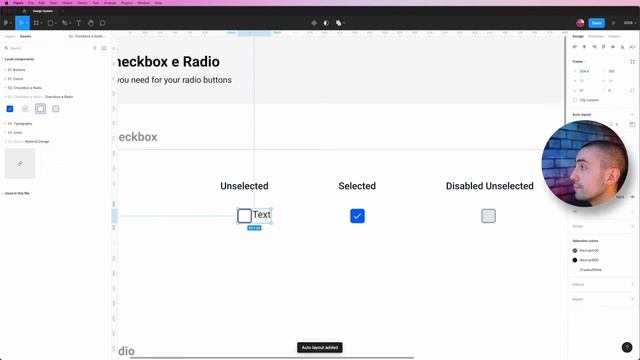Click the blue Share button
640x360 pixels.
click(596, 23)
